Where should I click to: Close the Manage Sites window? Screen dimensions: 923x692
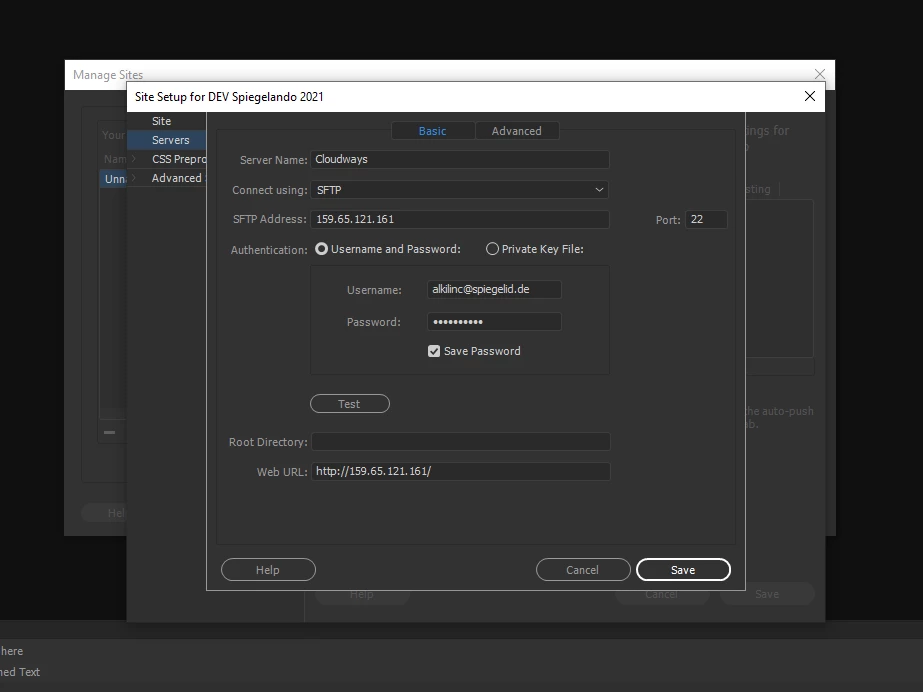click(x=820, y=74)
